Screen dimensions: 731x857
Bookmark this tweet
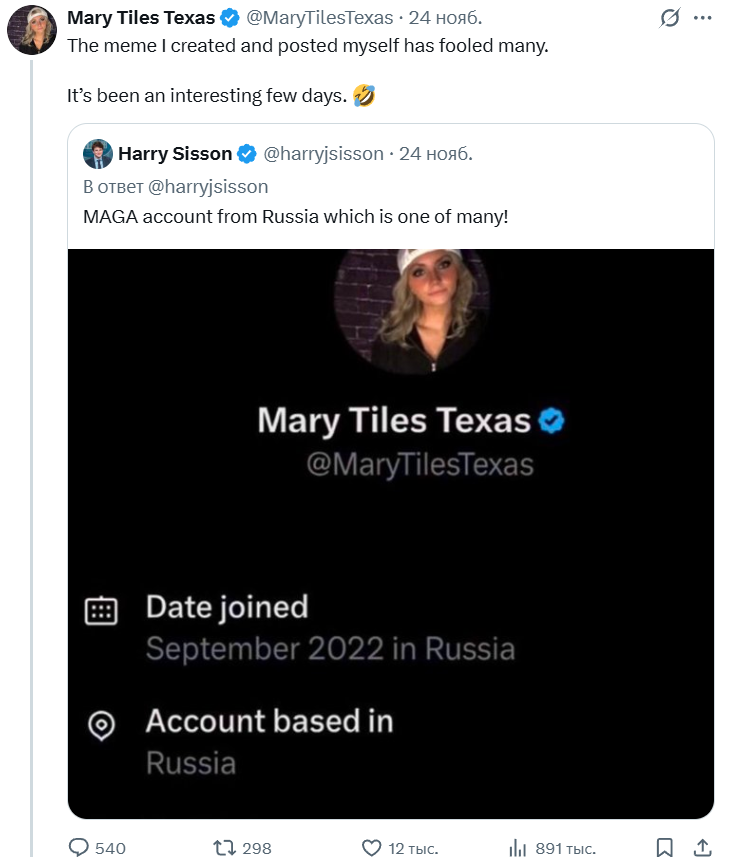665,848
